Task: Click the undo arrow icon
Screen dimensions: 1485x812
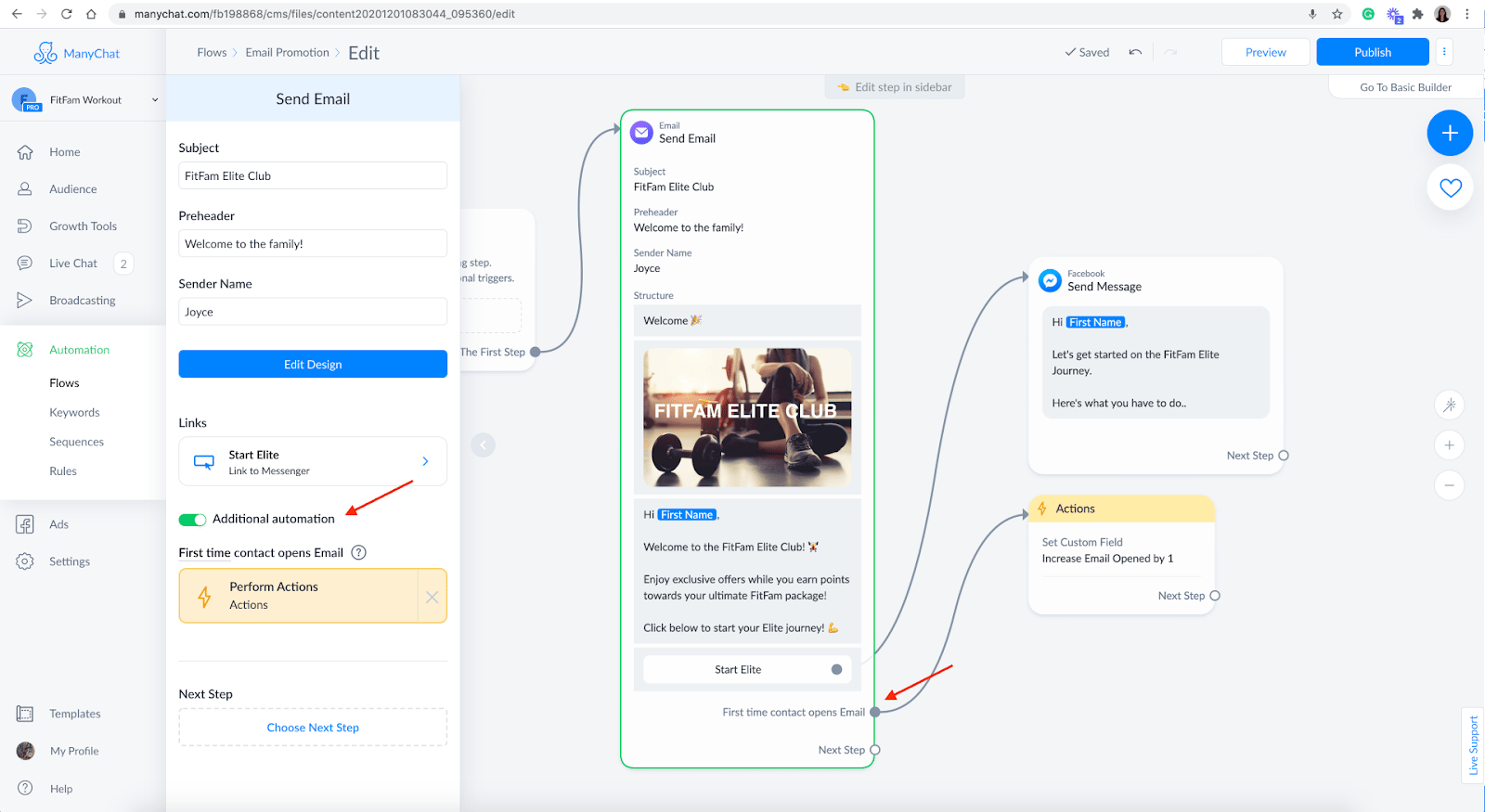Action: click(1135, 53)
